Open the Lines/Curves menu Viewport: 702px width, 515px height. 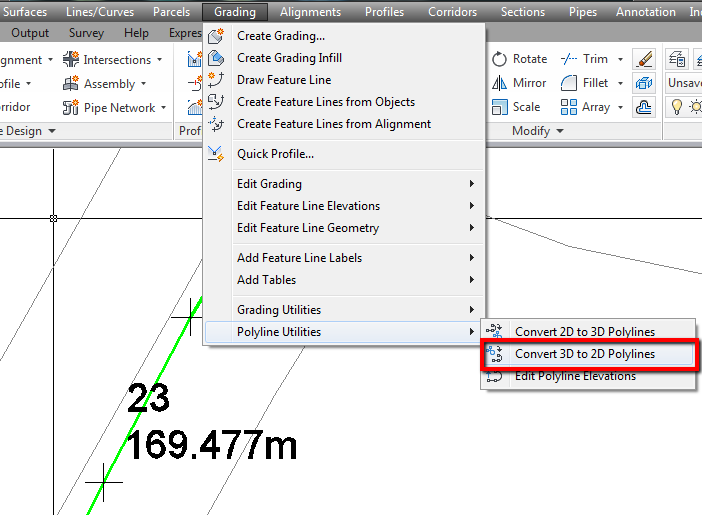tap(100, 12)
